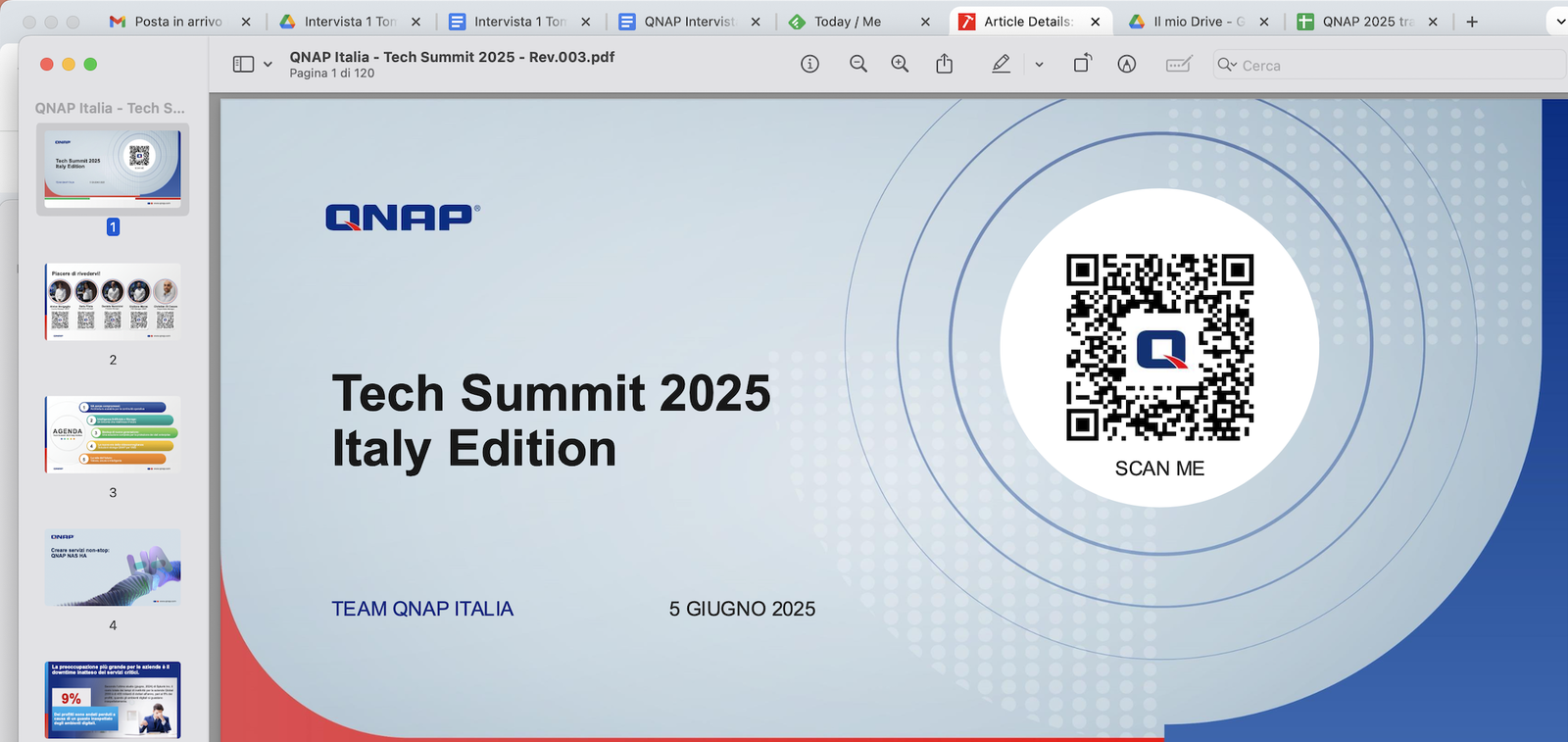Close the Today / Me tab
1568x742 pixels.
(925, 22)
